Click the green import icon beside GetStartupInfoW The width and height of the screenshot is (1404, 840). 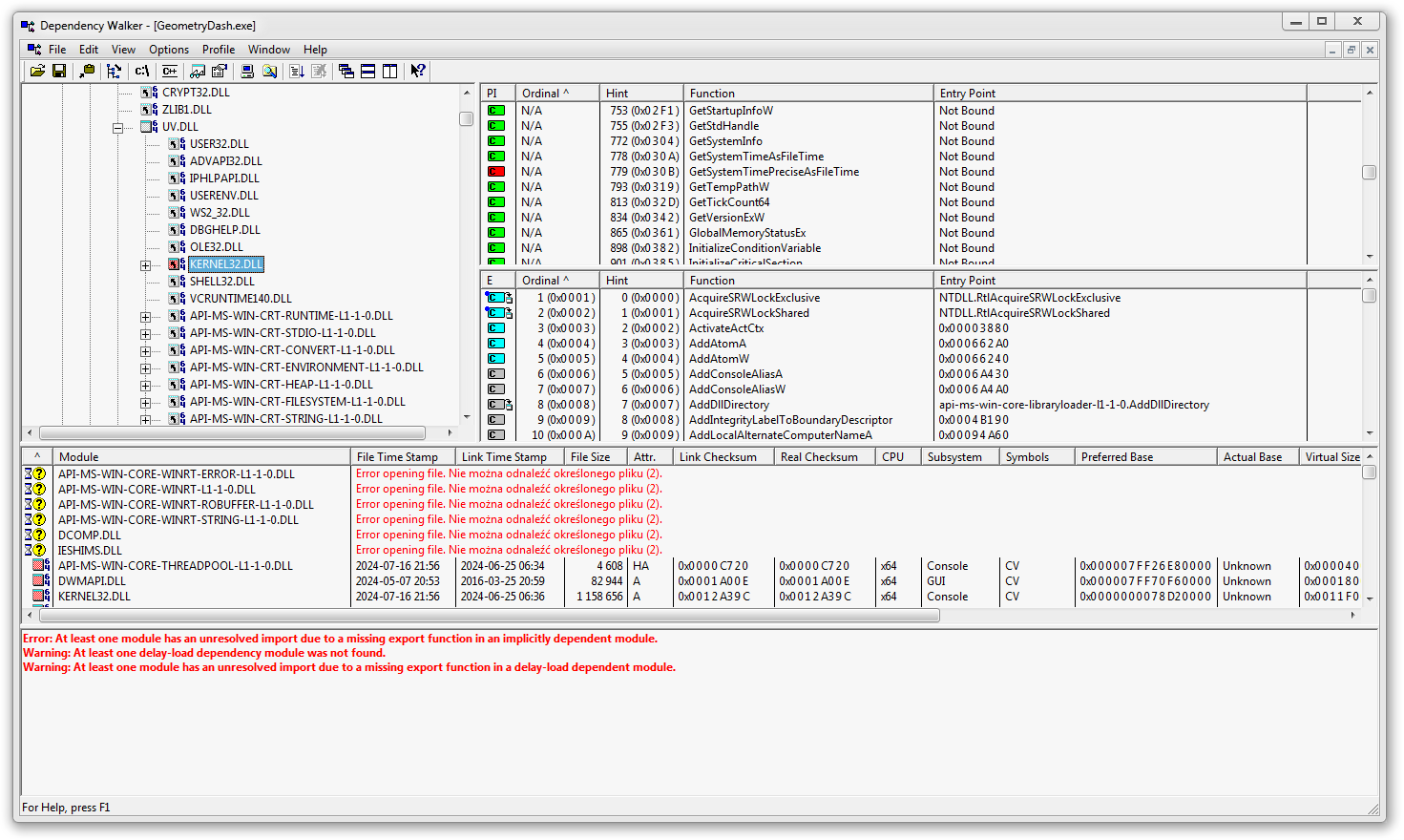(x=496, y=111)
